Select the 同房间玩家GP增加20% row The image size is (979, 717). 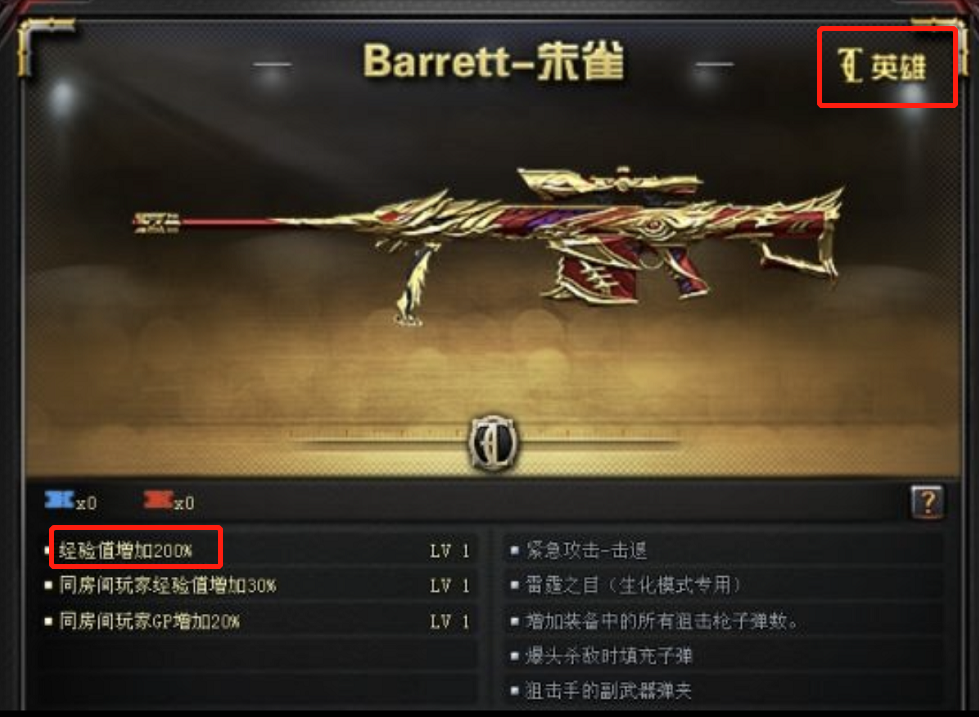tap(259, 621)
